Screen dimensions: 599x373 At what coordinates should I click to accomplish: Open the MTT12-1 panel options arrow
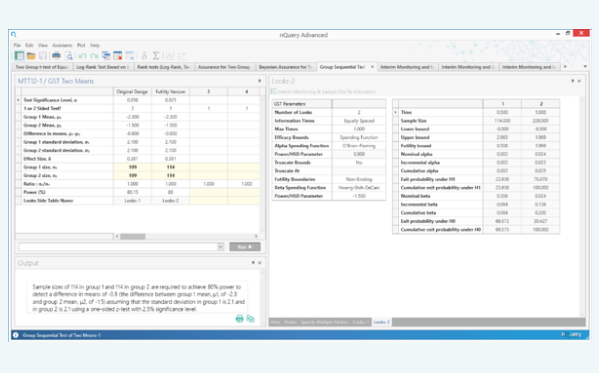[x=259, y=81]
